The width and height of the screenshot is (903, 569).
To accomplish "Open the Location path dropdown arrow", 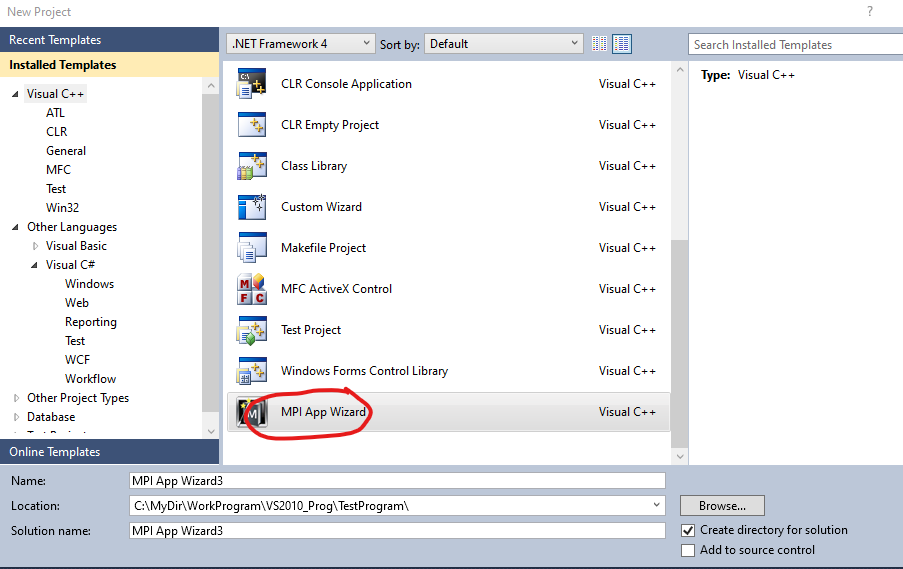I will [656, 505].
